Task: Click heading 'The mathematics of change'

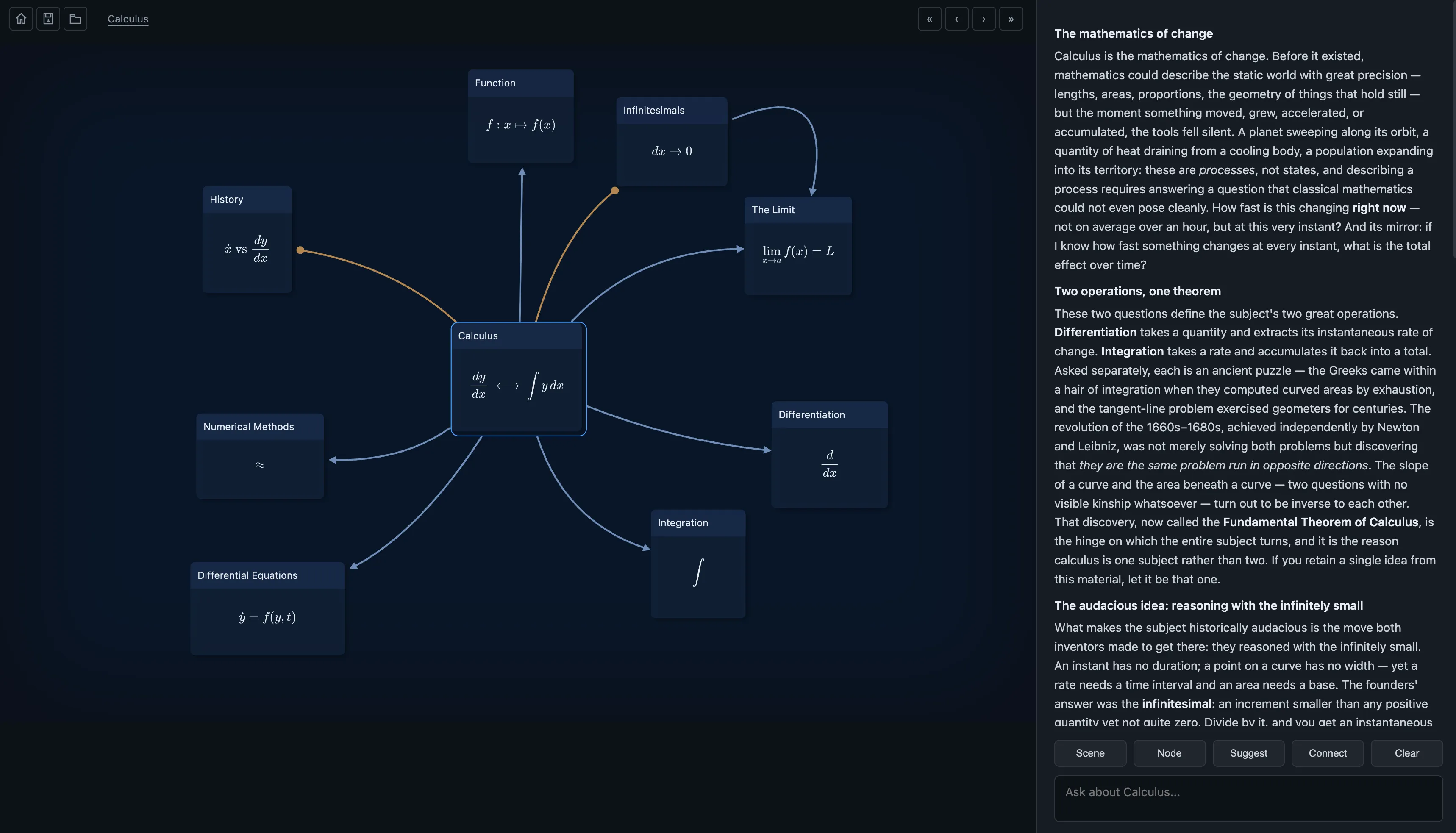Action: [1134, 34]
